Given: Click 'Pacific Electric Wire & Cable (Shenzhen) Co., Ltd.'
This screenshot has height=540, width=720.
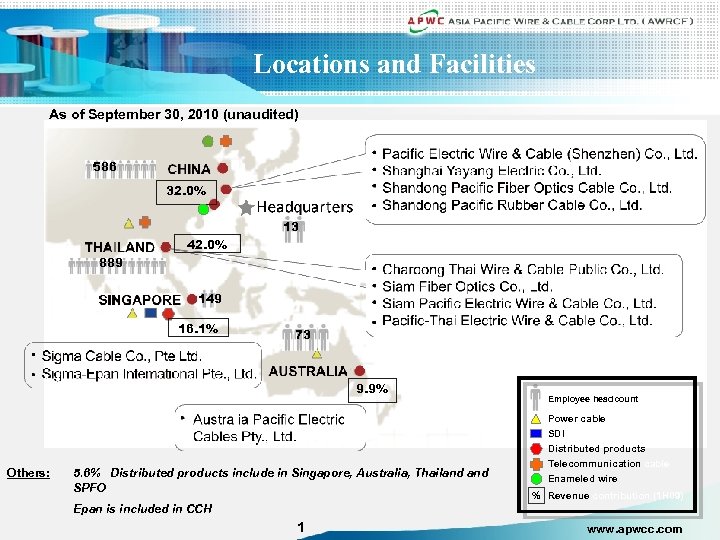Looking at the screenshot, I should tap(540, 154).
